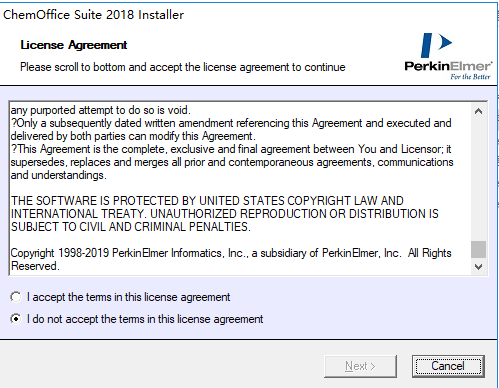Click the 'Only a subsequently dated written amendment' text
Viewport: 499px width, 388px height.
tap(231, 129)
